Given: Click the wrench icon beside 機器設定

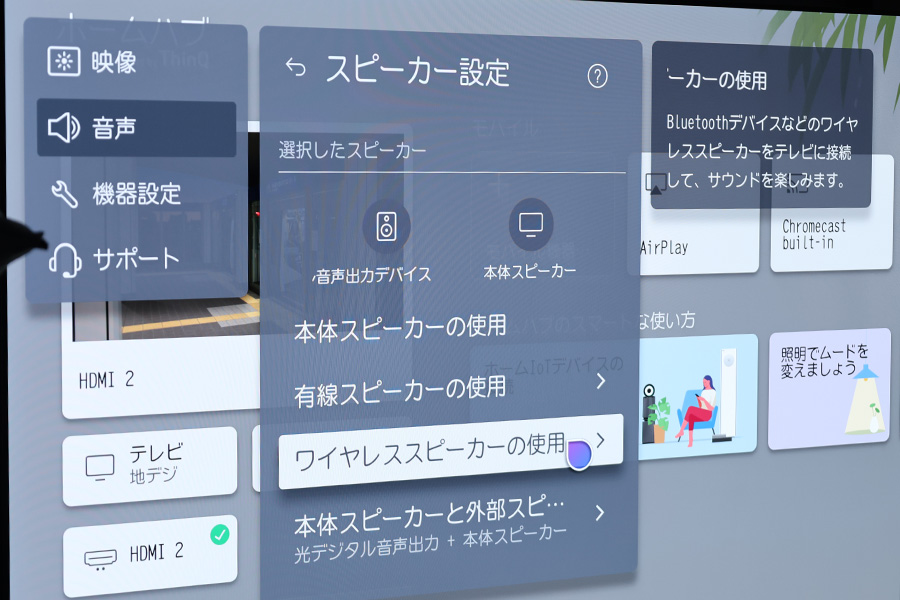Looking at the screenshot, I should click(x=64, y=194).
